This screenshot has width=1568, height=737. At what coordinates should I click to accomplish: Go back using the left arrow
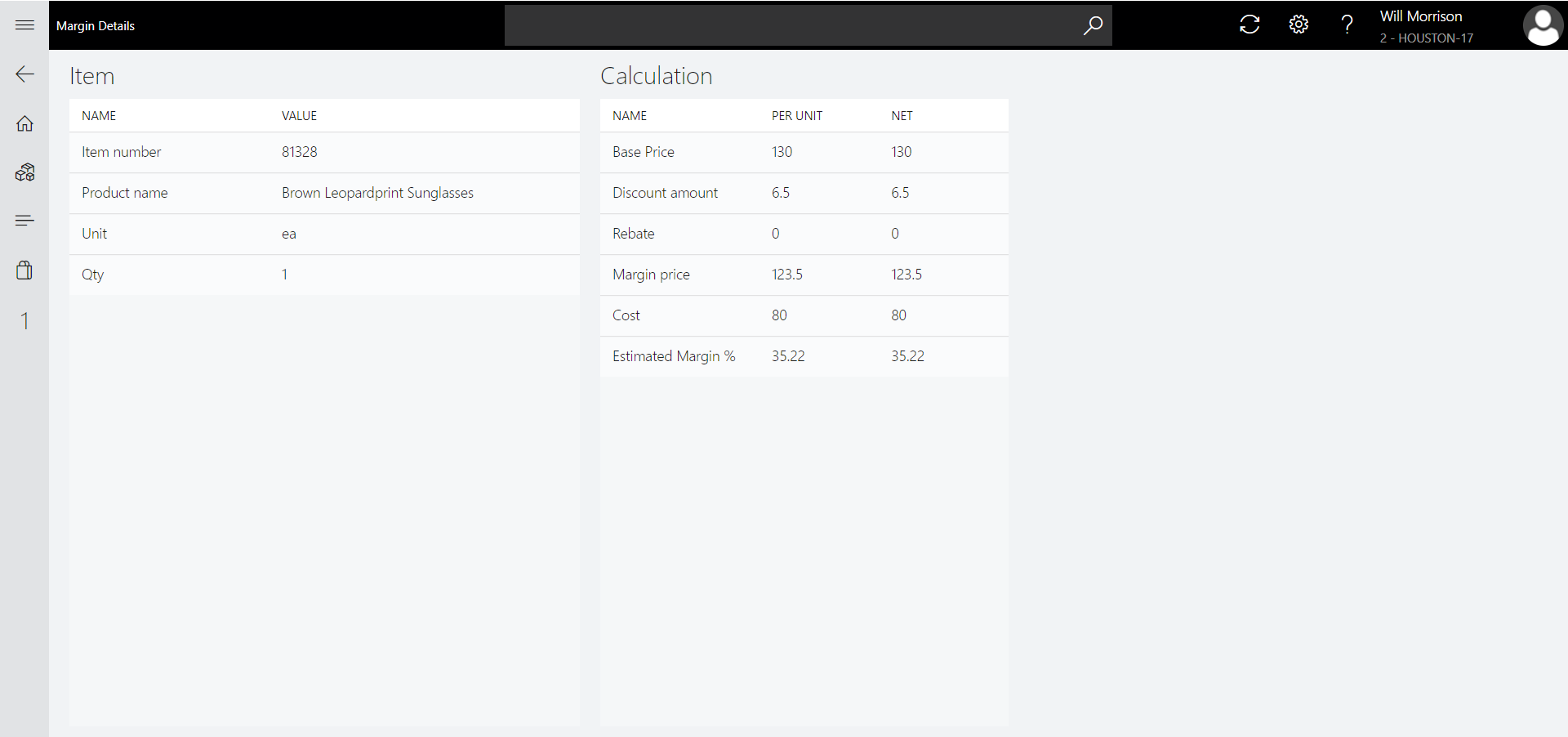point(24,74)
